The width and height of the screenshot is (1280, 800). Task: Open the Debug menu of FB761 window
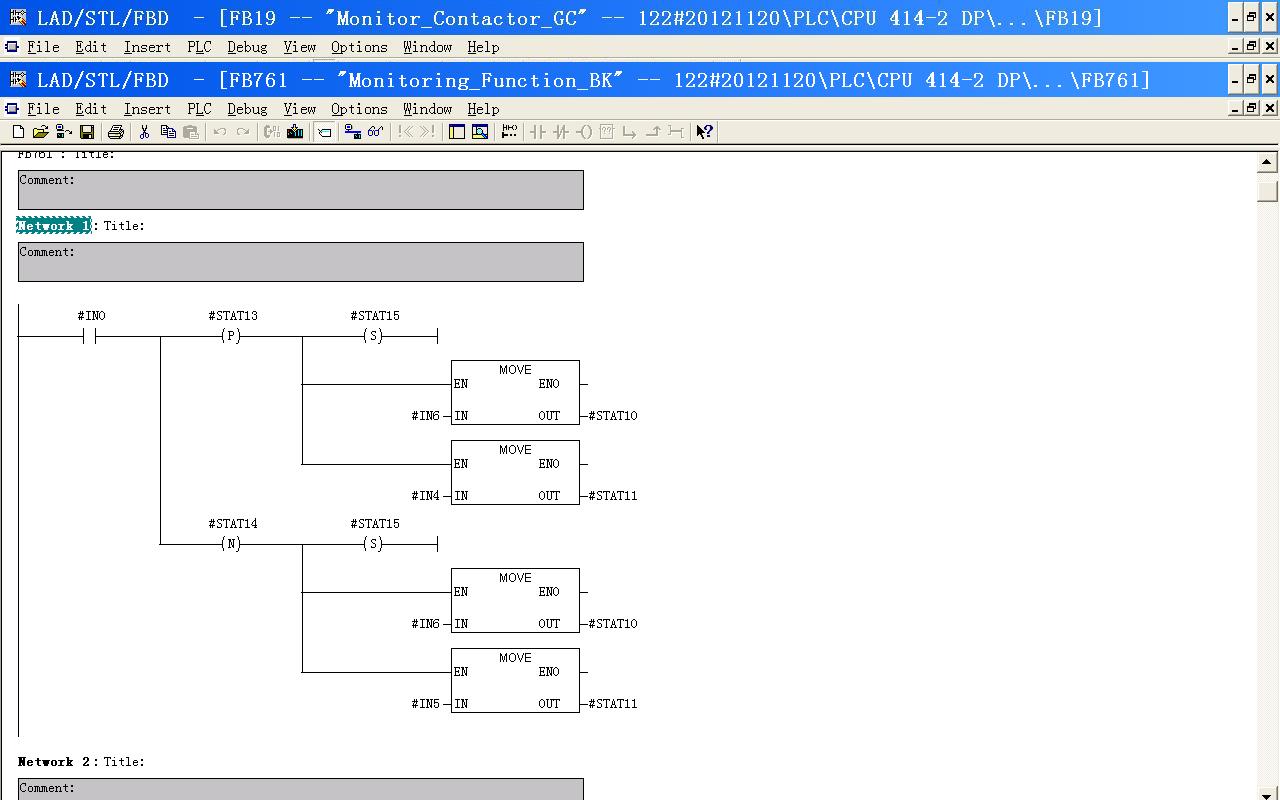tap(247, 109)
